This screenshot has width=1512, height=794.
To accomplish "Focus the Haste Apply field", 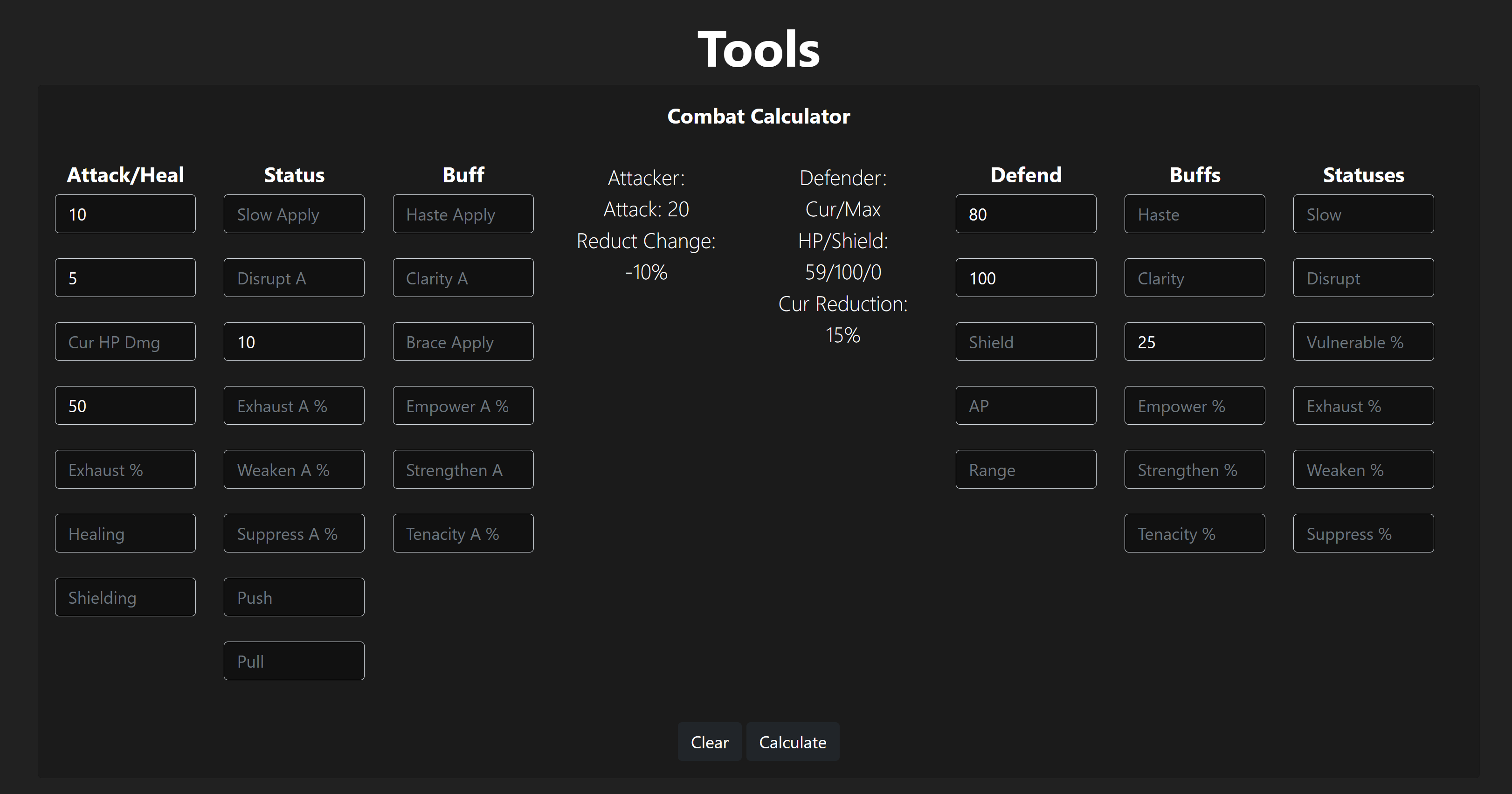I will coord(463,214).
